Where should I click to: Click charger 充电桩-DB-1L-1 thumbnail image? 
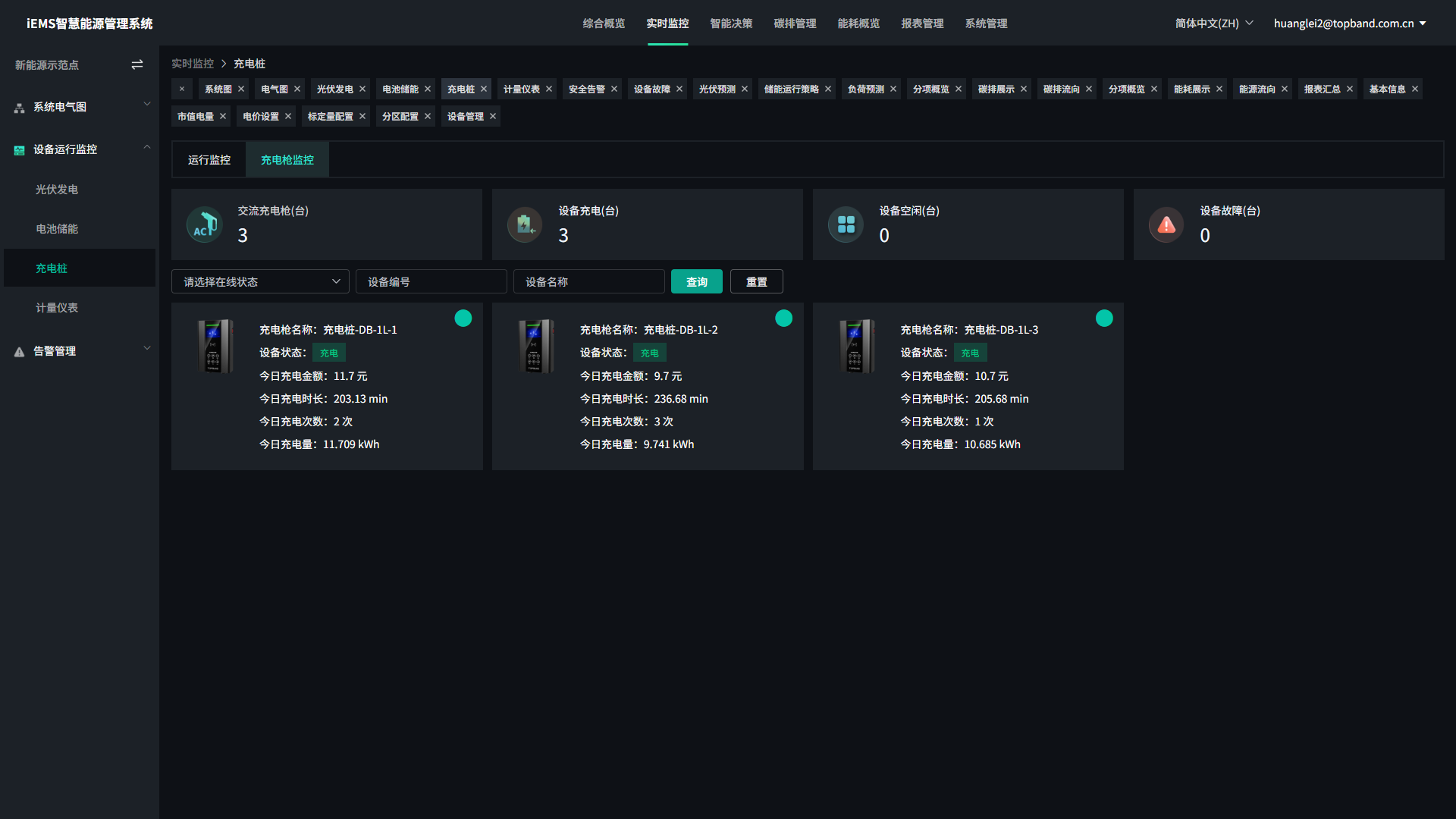coord(215,347)
